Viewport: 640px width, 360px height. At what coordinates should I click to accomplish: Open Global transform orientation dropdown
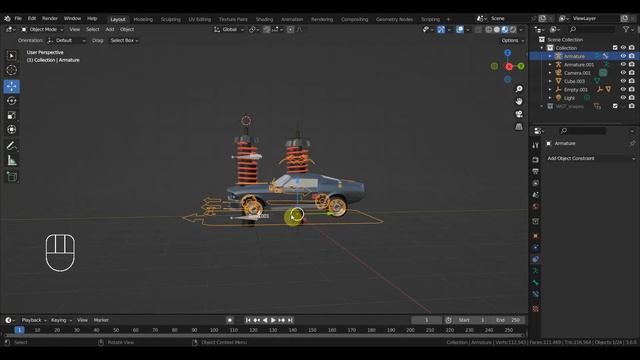pos(229,29)
